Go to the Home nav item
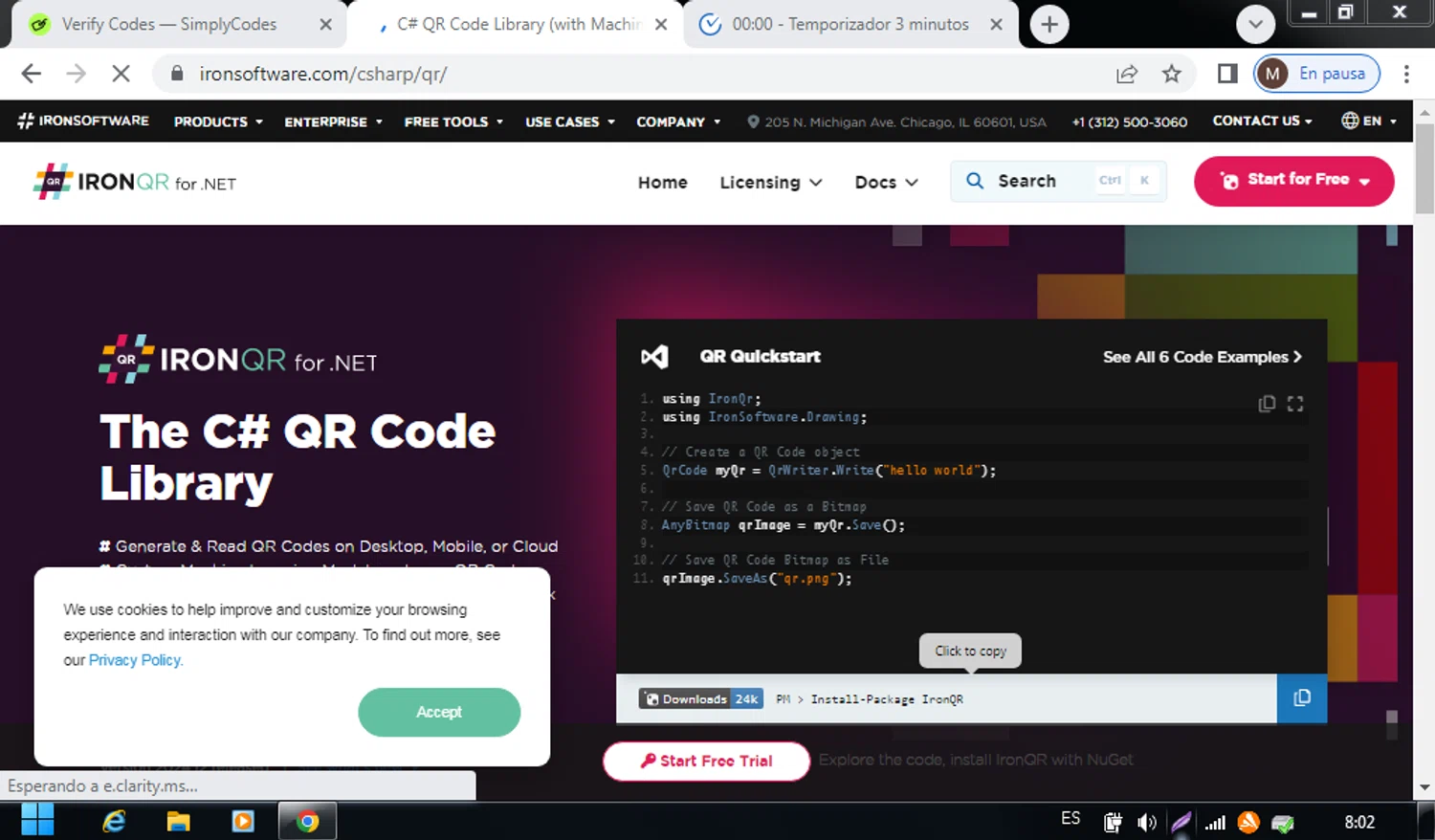 (x=662, y=182)
